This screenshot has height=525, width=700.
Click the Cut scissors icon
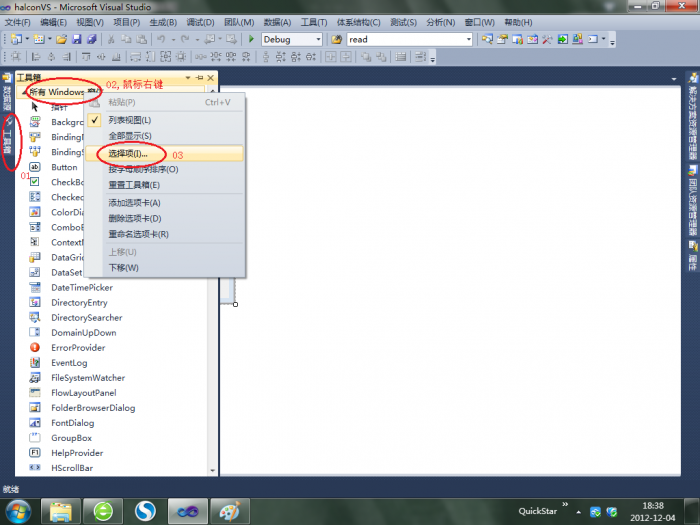click(x=111, y=39)
